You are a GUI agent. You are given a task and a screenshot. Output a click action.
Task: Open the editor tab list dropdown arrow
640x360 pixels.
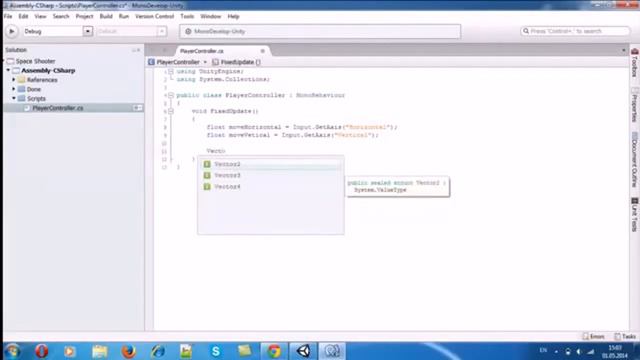[x=623, y=51]
